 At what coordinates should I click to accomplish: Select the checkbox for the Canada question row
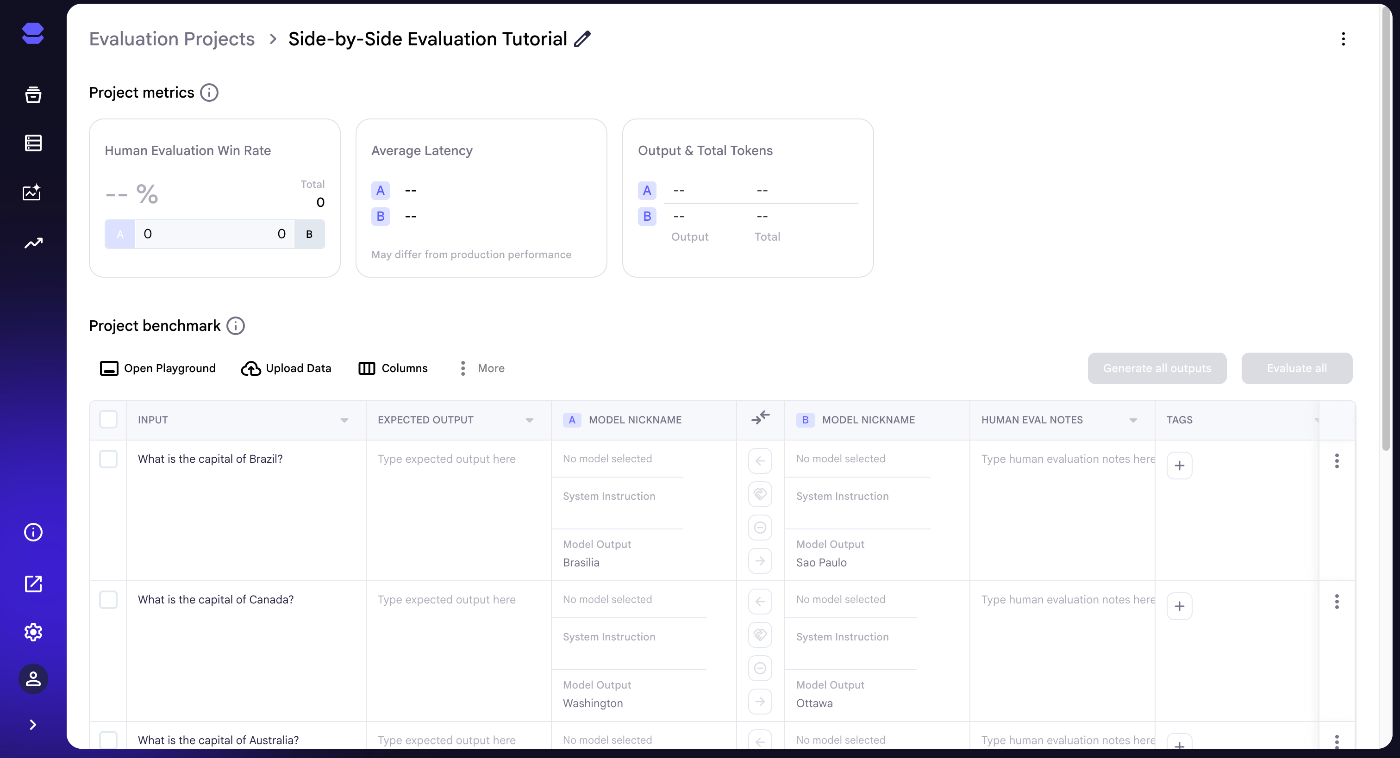(108, 600)
